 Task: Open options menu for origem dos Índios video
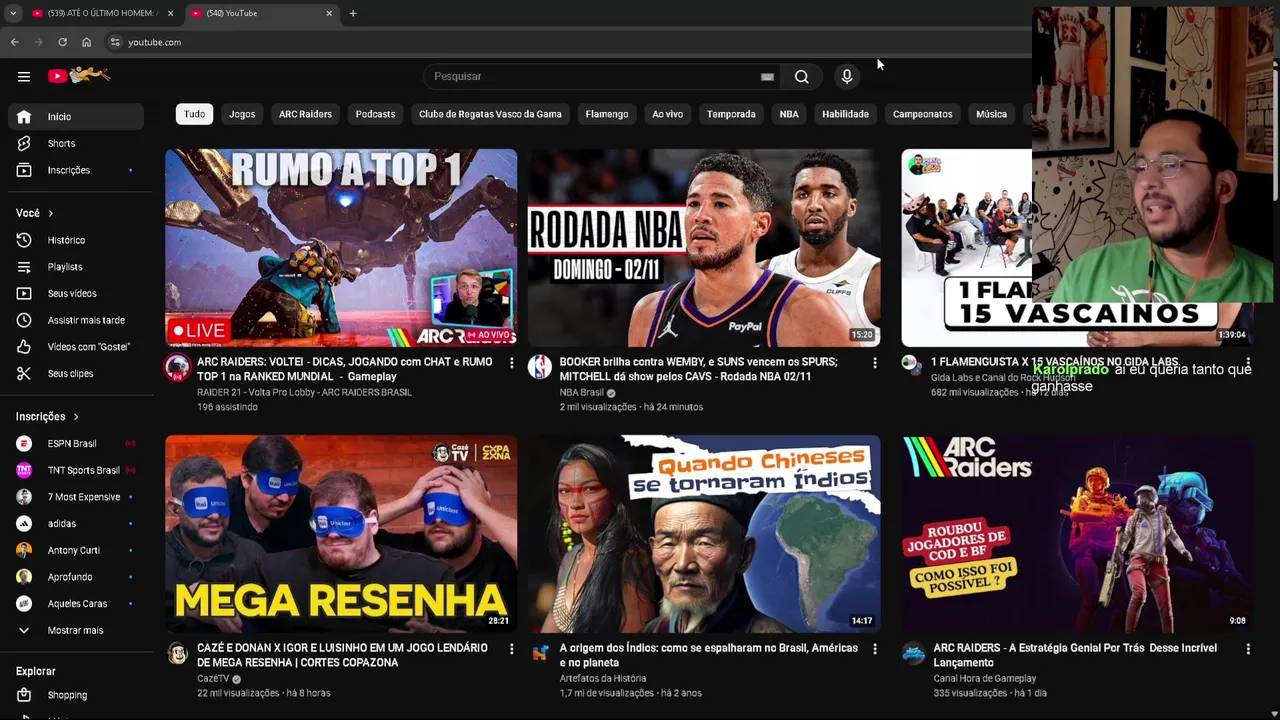click(x=874, y=649)
